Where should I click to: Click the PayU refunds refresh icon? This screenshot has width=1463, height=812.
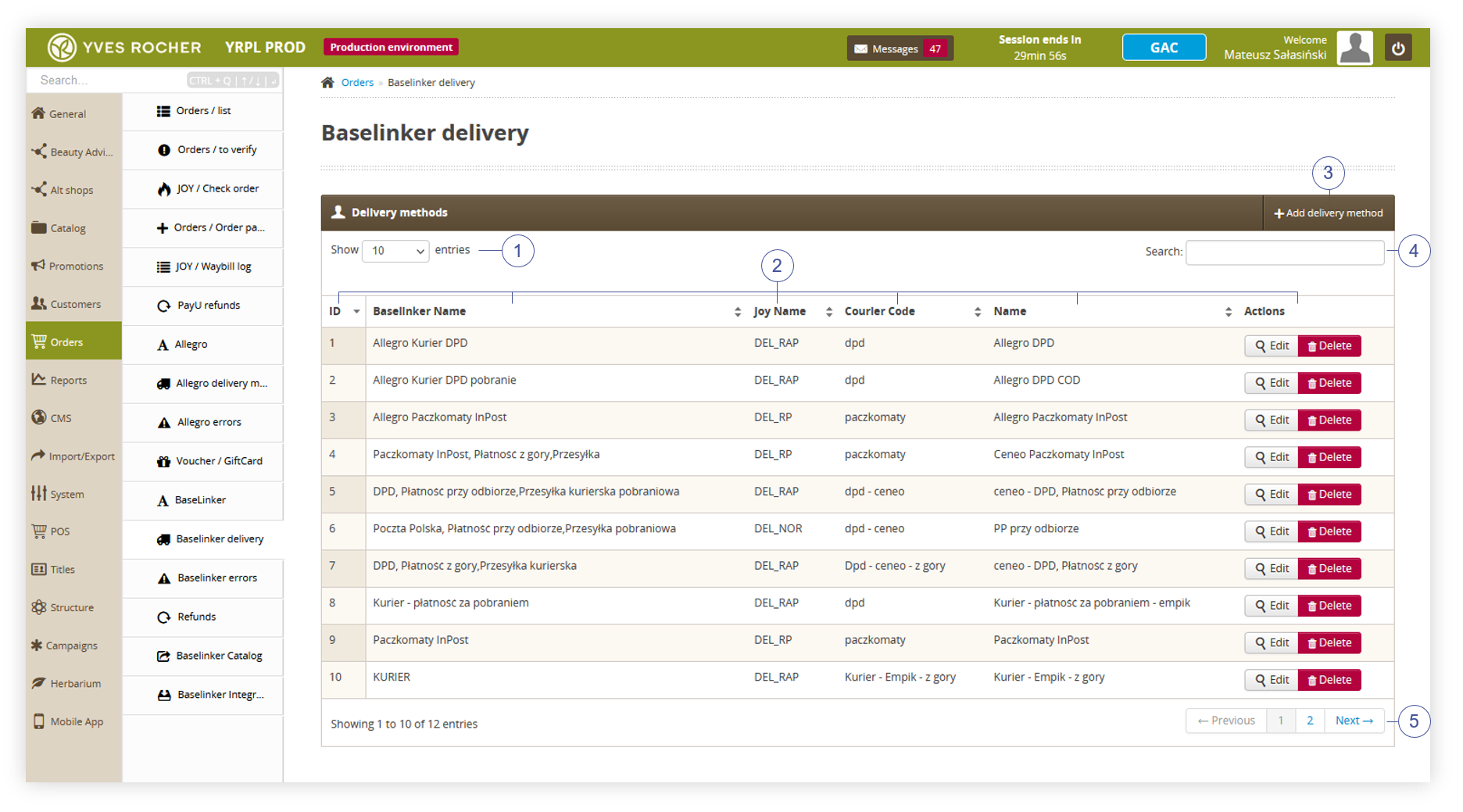[x=164, y=306]
